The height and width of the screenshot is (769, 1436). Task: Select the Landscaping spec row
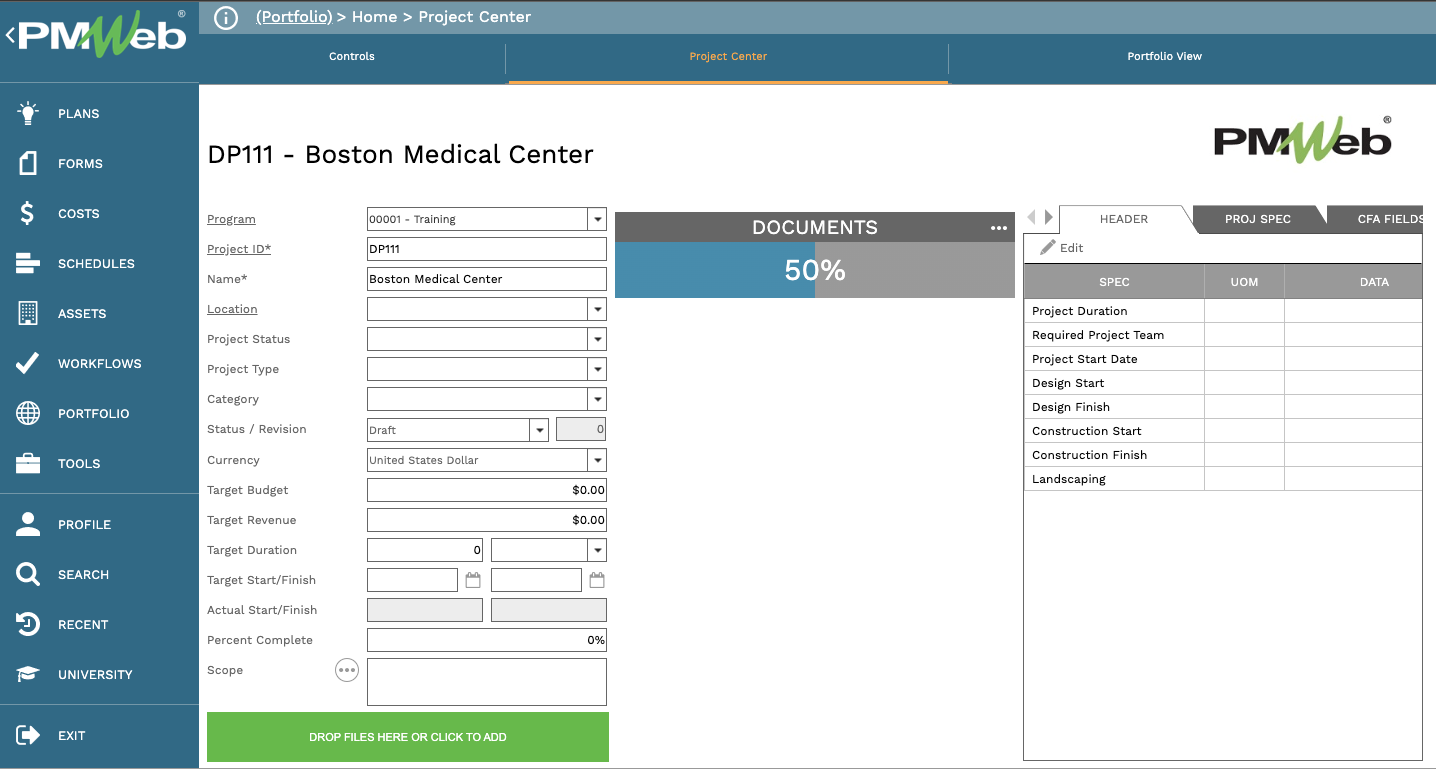coord(1223,479)
